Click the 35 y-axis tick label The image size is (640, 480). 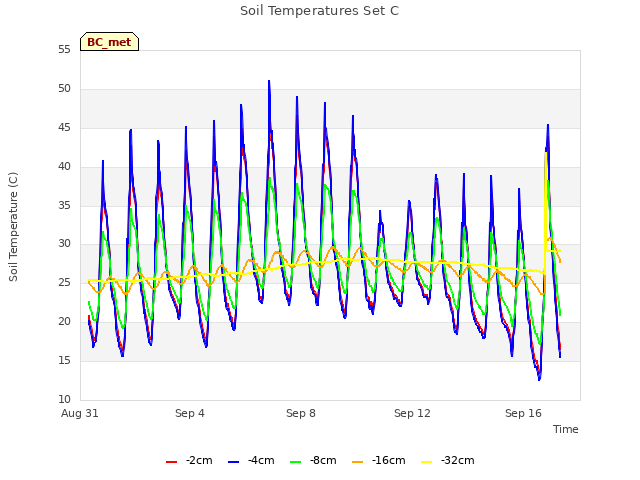[x=64, y=205]
